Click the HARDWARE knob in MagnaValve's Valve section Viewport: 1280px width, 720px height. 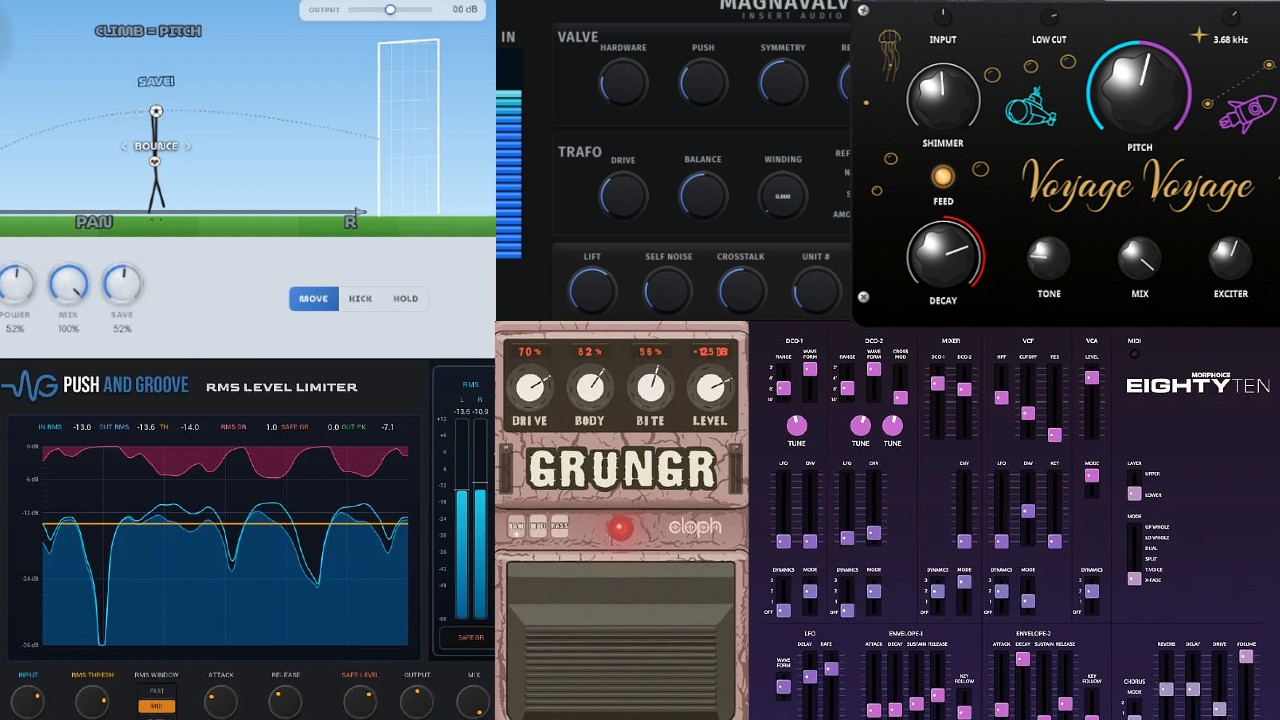coord(623,82)
